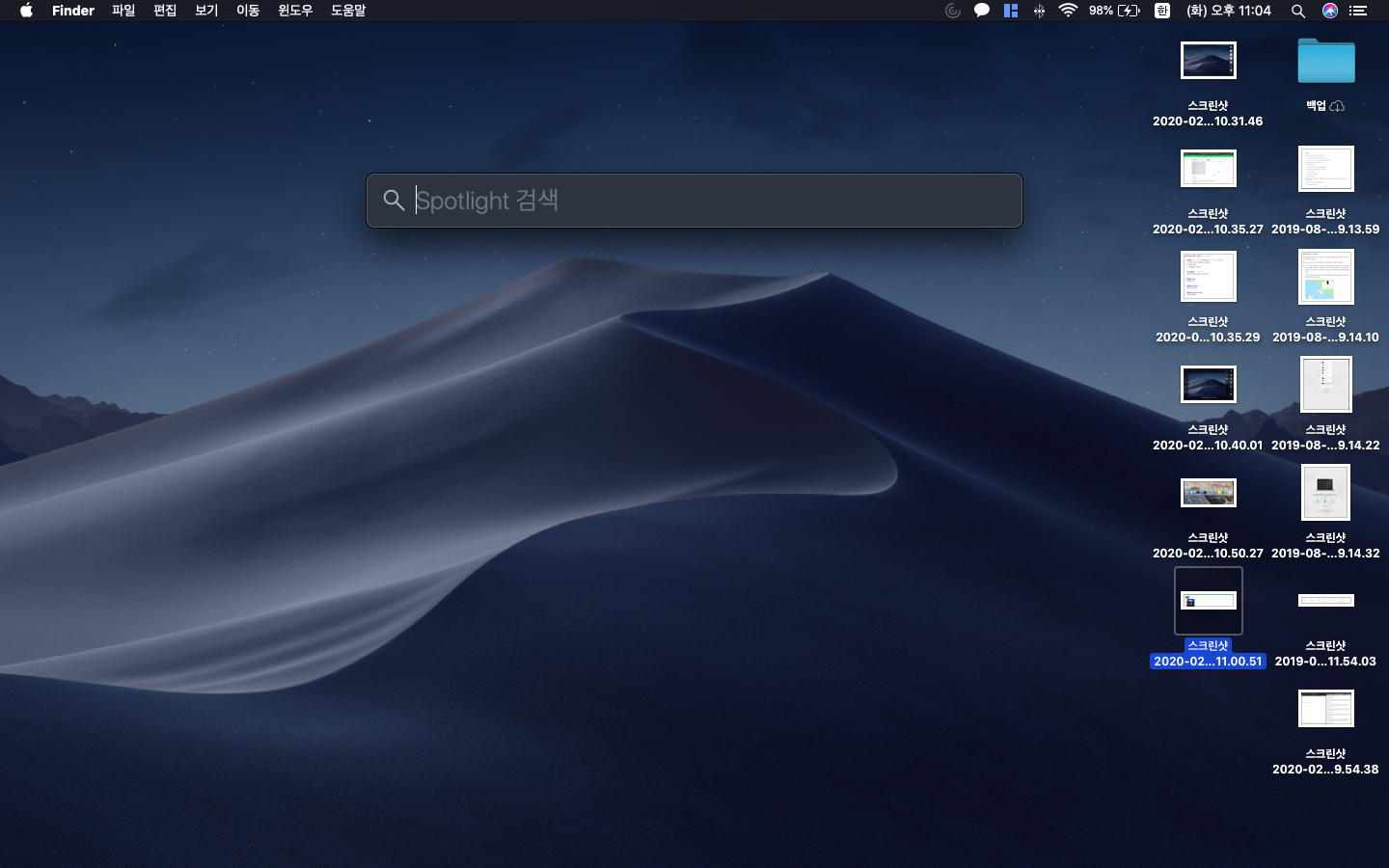Viewport: 1389px width, 868px height.
Task: Open the Wi-Fi status menu
Action: point(1068,11)
